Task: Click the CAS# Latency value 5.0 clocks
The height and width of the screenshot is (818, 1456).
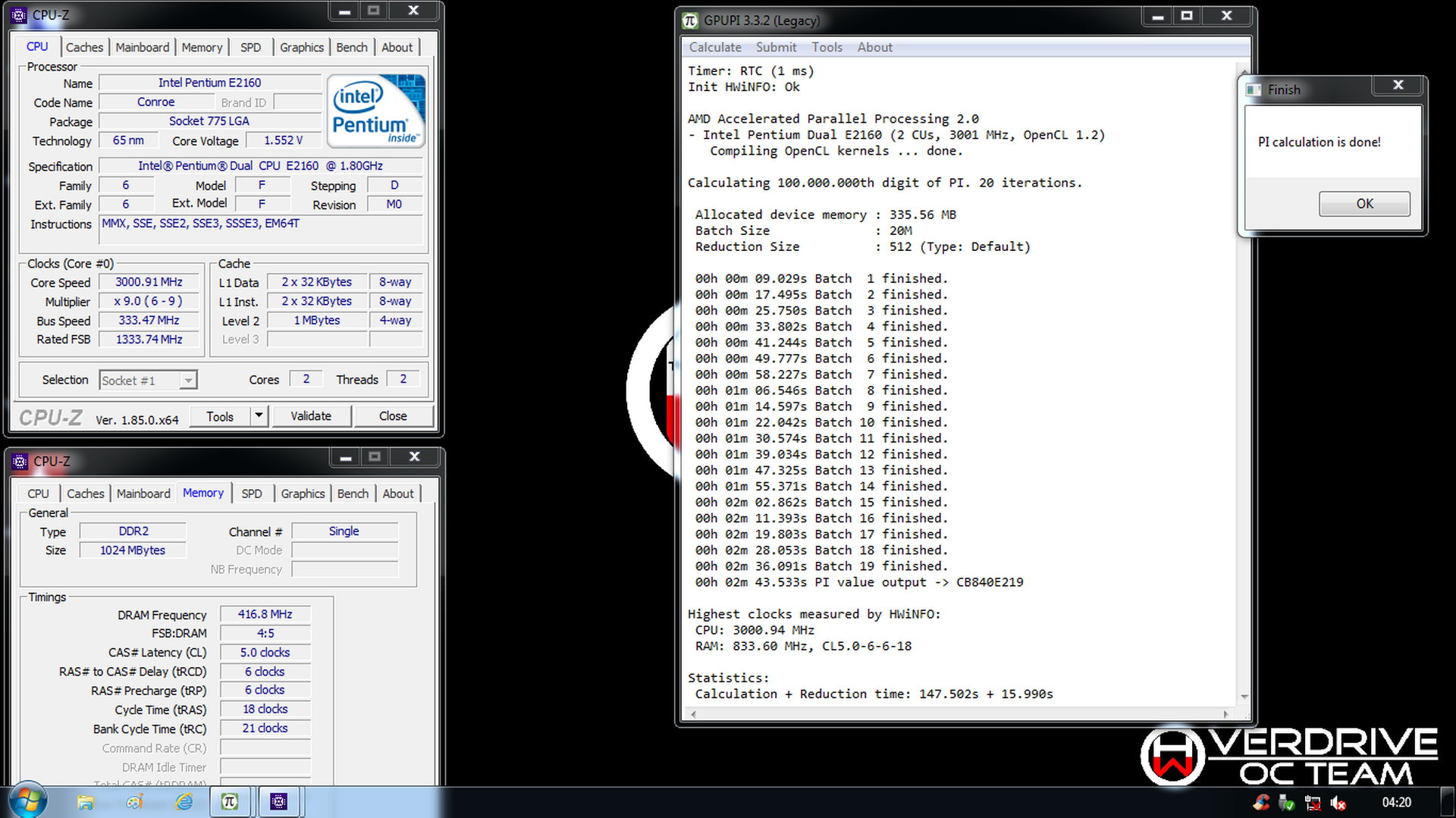Action: [265, 652]
